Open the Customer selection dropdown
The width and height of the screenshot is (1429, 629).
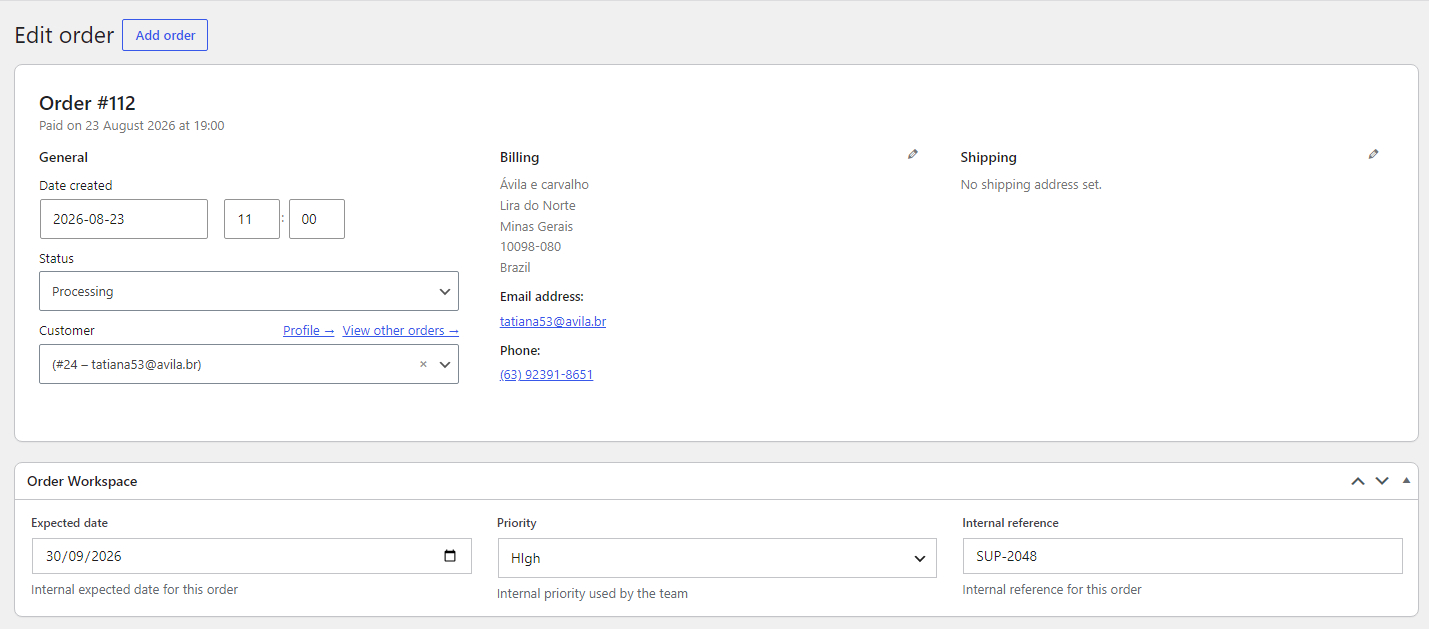coord(249,364)
